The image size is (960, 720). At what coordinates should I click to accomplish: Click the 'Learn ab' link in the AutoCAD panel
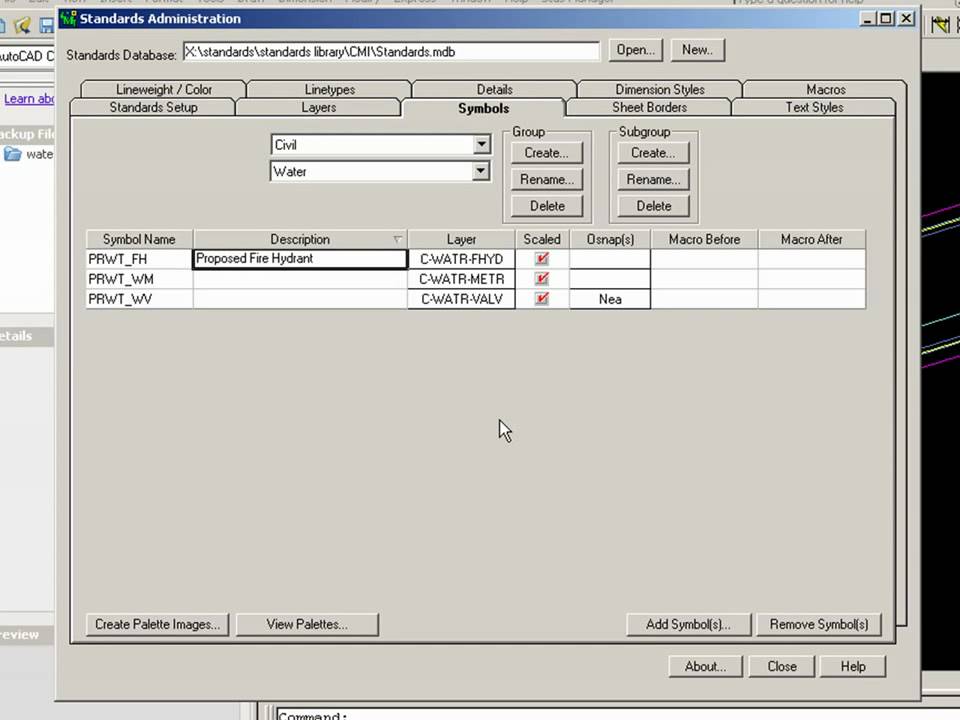(x=29, y=99)
